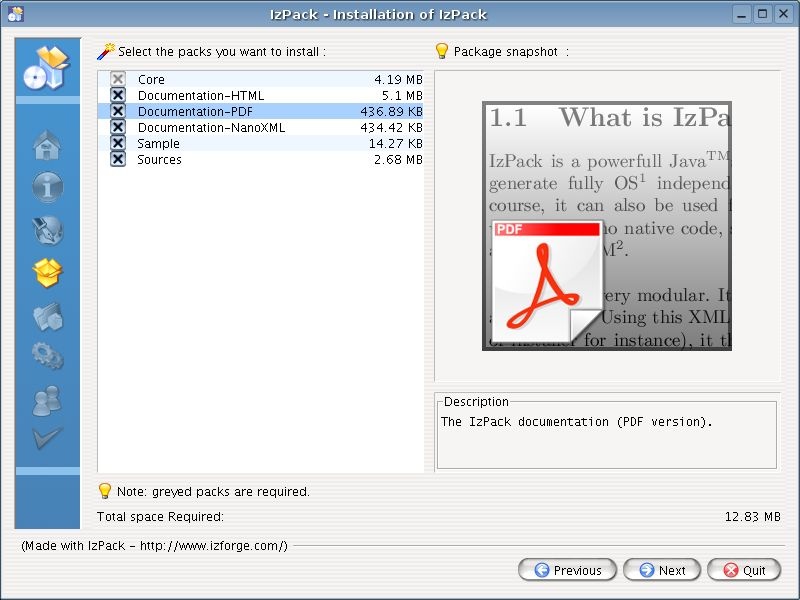This screenshot has width=800, height=600.
Task: Select the folders target path step icon
Action: point(47,316)
